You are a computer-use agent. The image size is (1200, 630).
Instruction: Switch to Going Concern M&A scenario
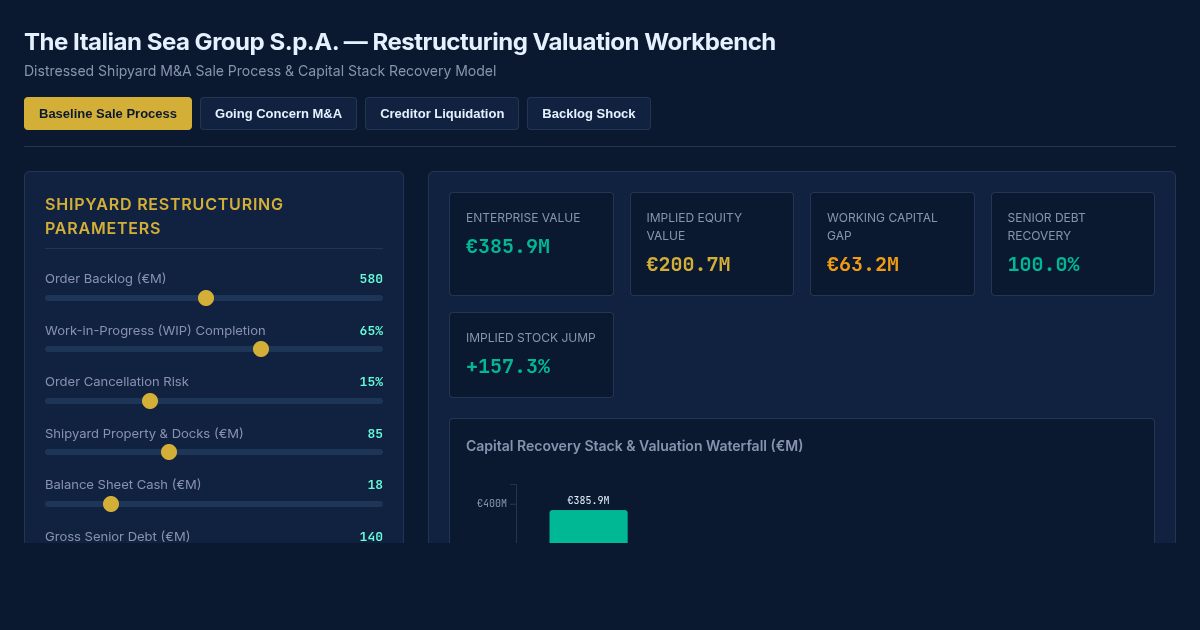pos(278,113)
